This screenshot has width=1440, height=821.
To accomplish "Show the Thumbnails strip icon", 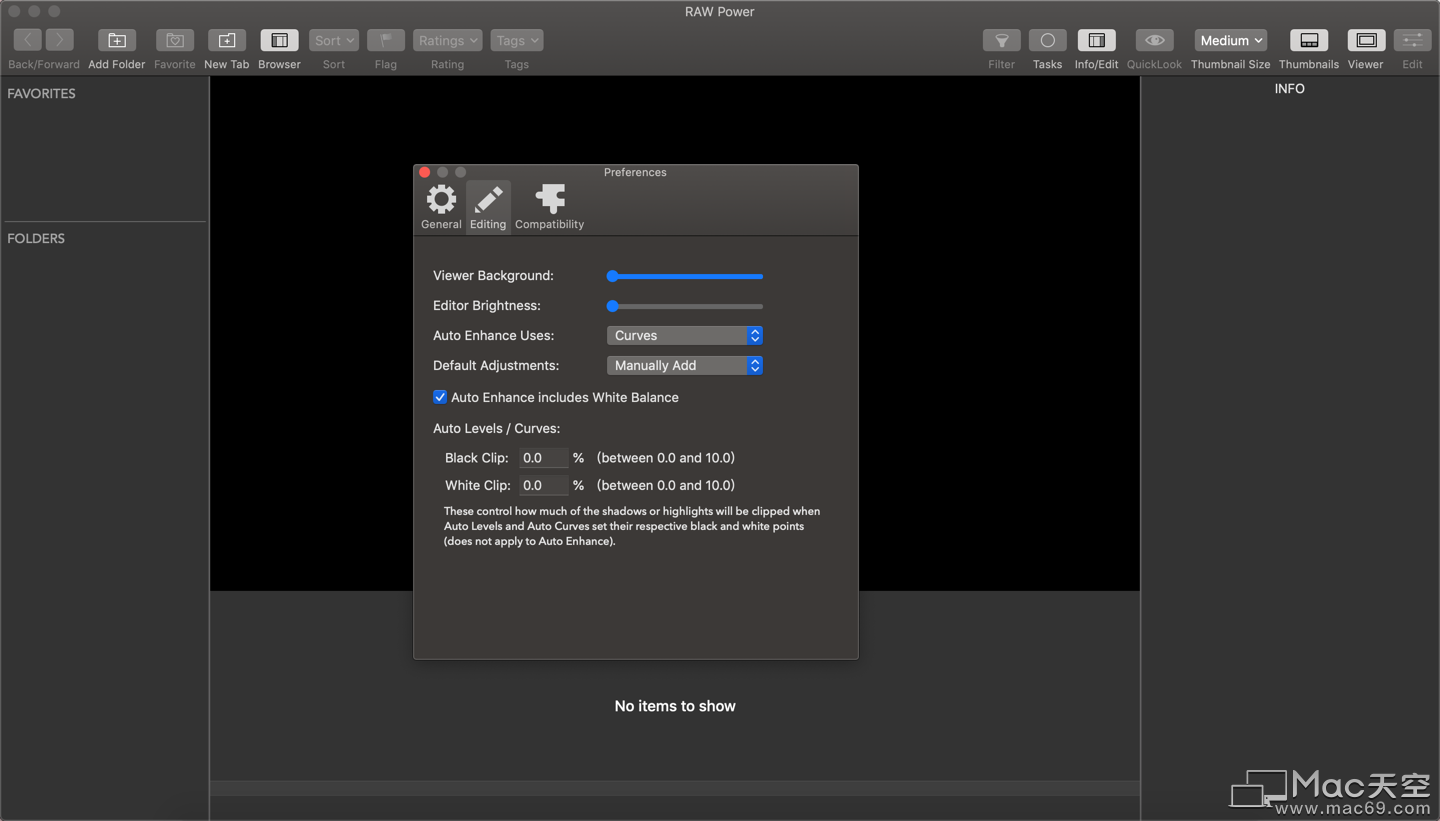I will [x=1309, y=40].
